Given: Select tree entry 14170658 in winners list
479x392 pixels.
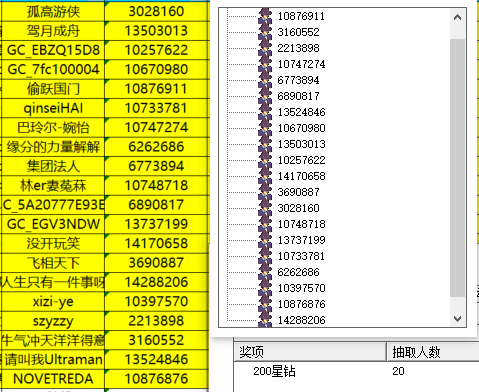Looking at the screenshot, I should coord(301,176).
